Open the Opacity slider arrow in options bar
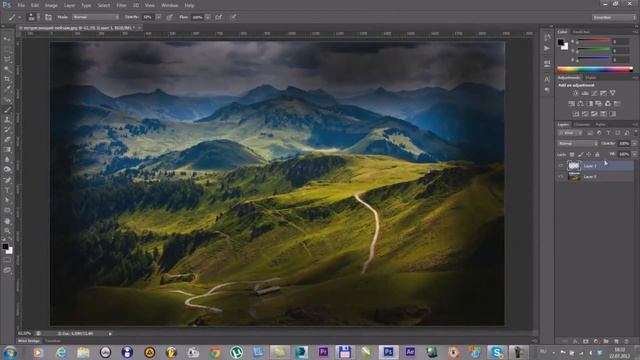The image size is (640, 360). click(158, 17)
